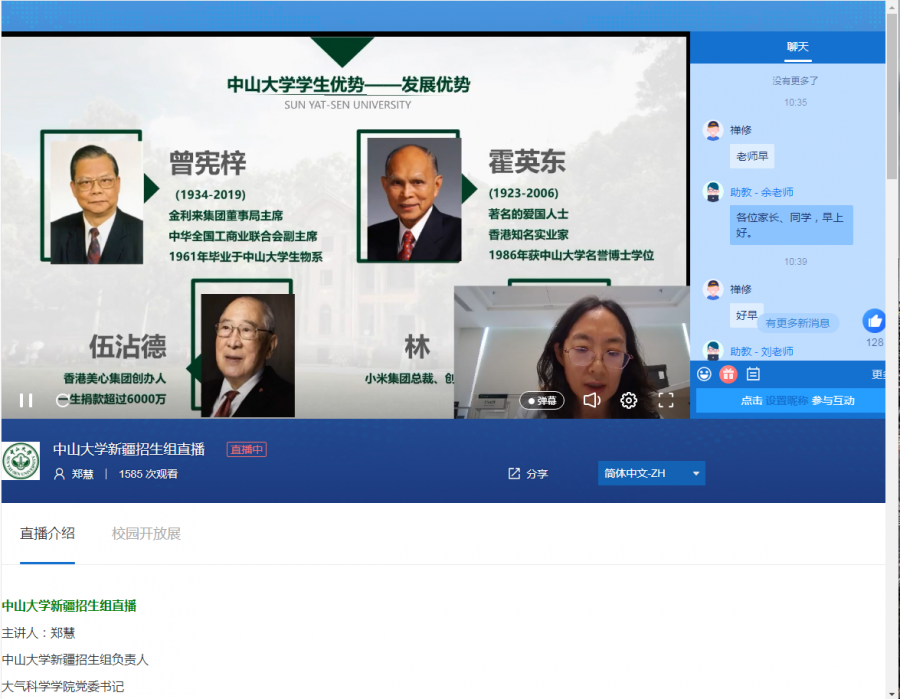Click 有更多新消息 new messages notice
900x699 pixels.
797,323
